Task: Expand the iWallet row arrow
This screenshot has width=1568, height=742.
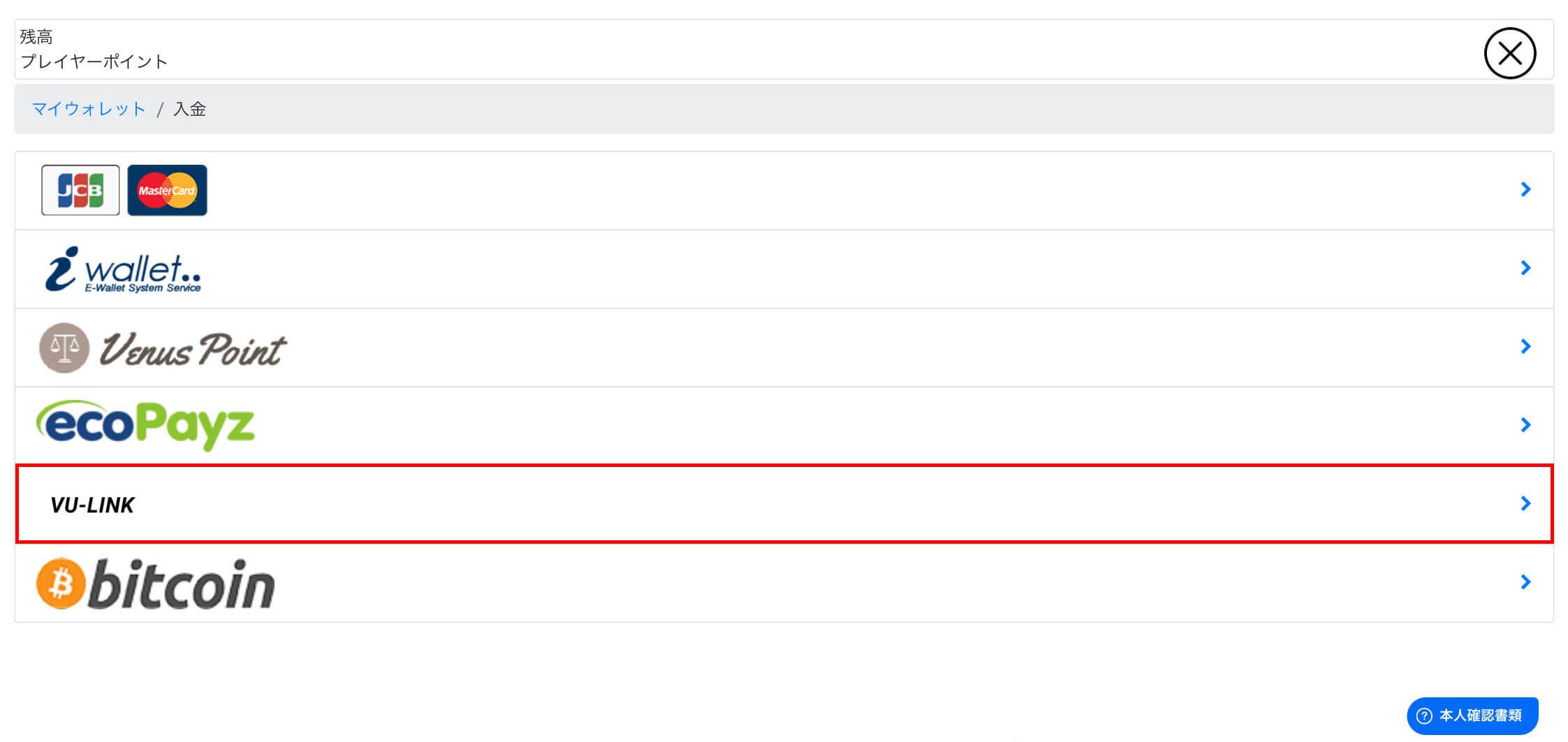Action: pyautogui.click(x=1525, y=268)
